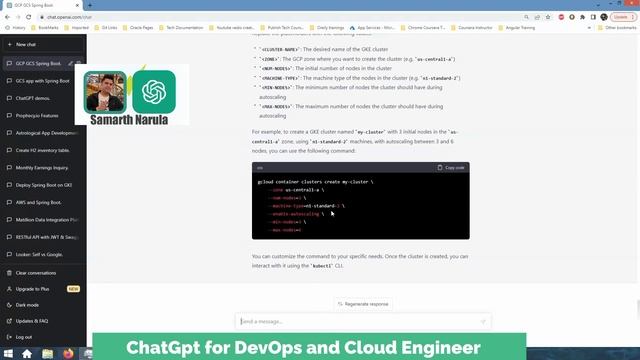This screenshot has width=640, height=360.
Task: Open the Windows Start menu
Action: tap(8, 353)
